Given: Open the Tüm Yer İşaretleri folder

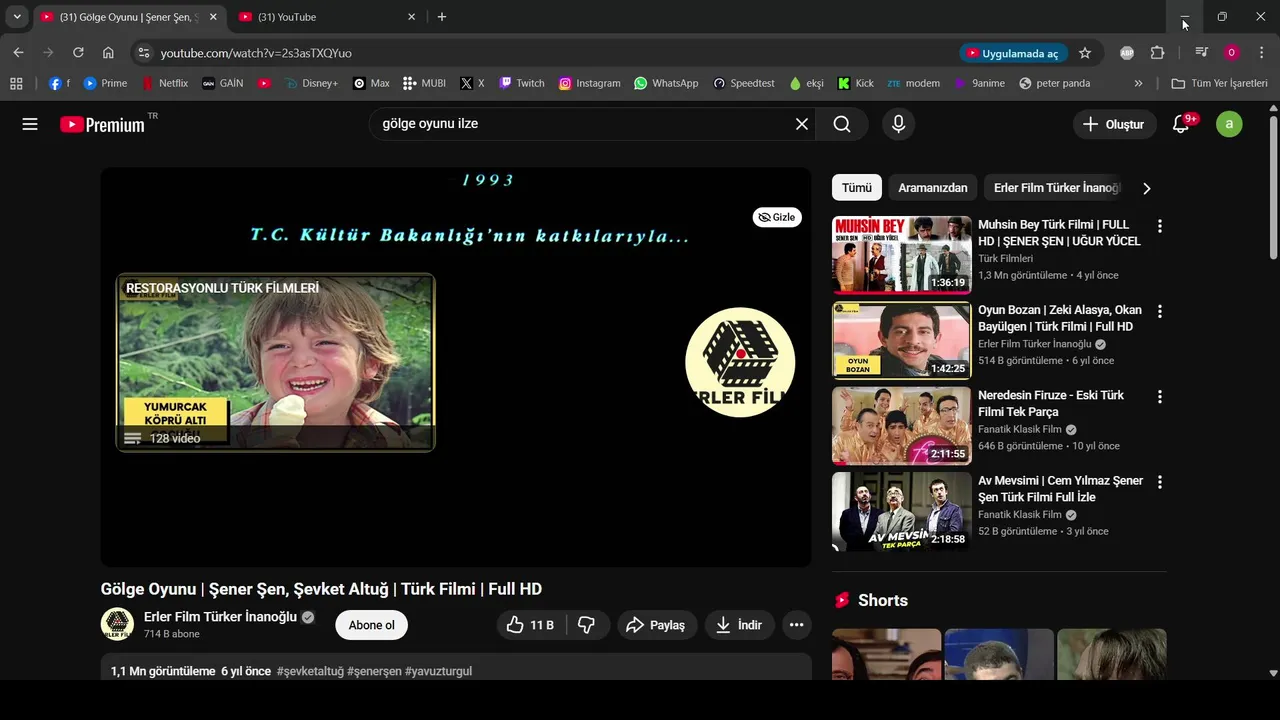Looking at the screenshot, I should 1219,83.
